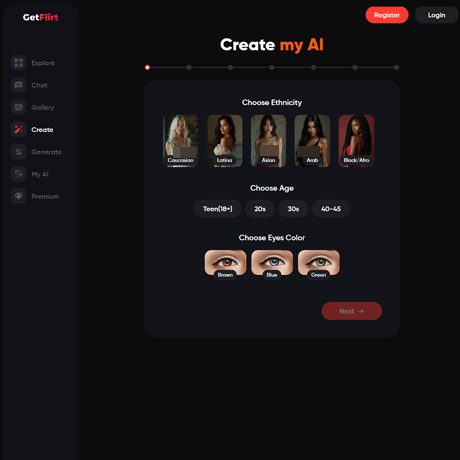The image size is (460, 460).
Task: Click the 'Choose Ethnicity' heading
Action: [x=272, y=102]
